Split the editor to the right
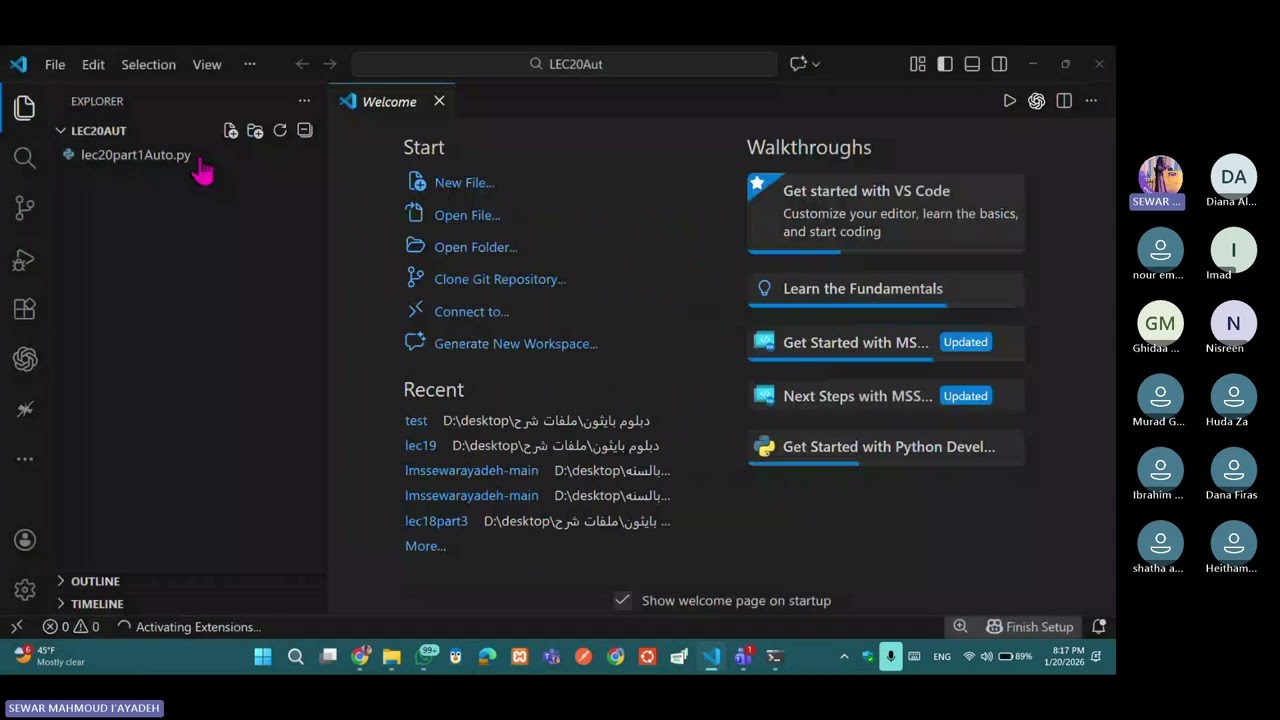 click(x=1064, y=101)
